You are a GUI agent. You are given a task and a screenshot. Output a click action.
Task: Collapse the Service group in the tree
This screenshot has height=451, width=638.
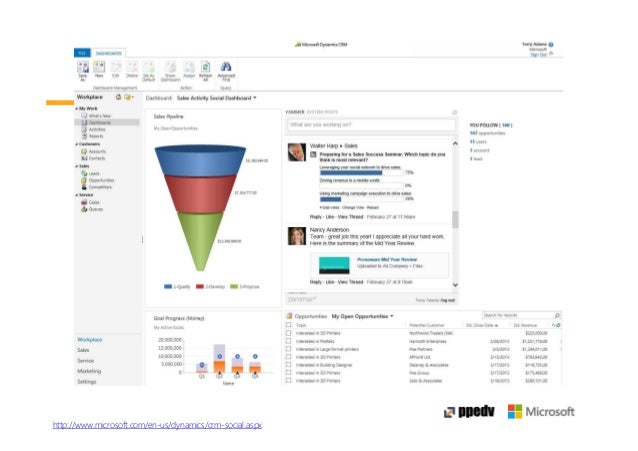pyautogui.click(x=76, y=195)
